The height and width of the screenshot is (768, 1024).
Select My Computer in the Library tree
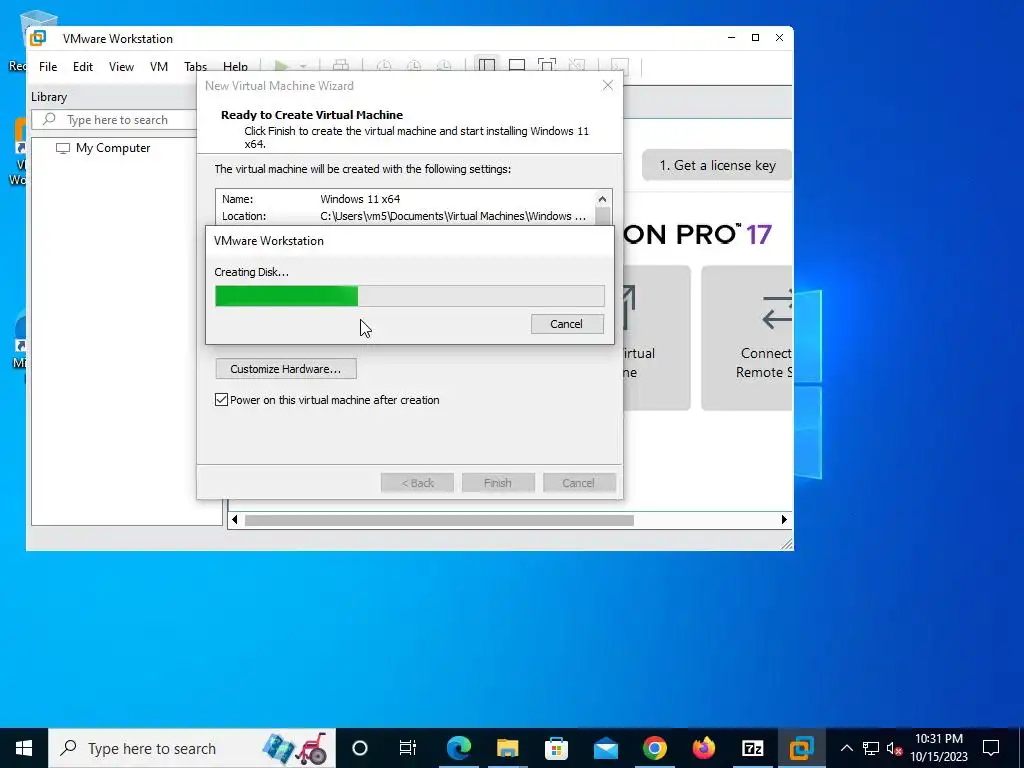tap(112, 148)
